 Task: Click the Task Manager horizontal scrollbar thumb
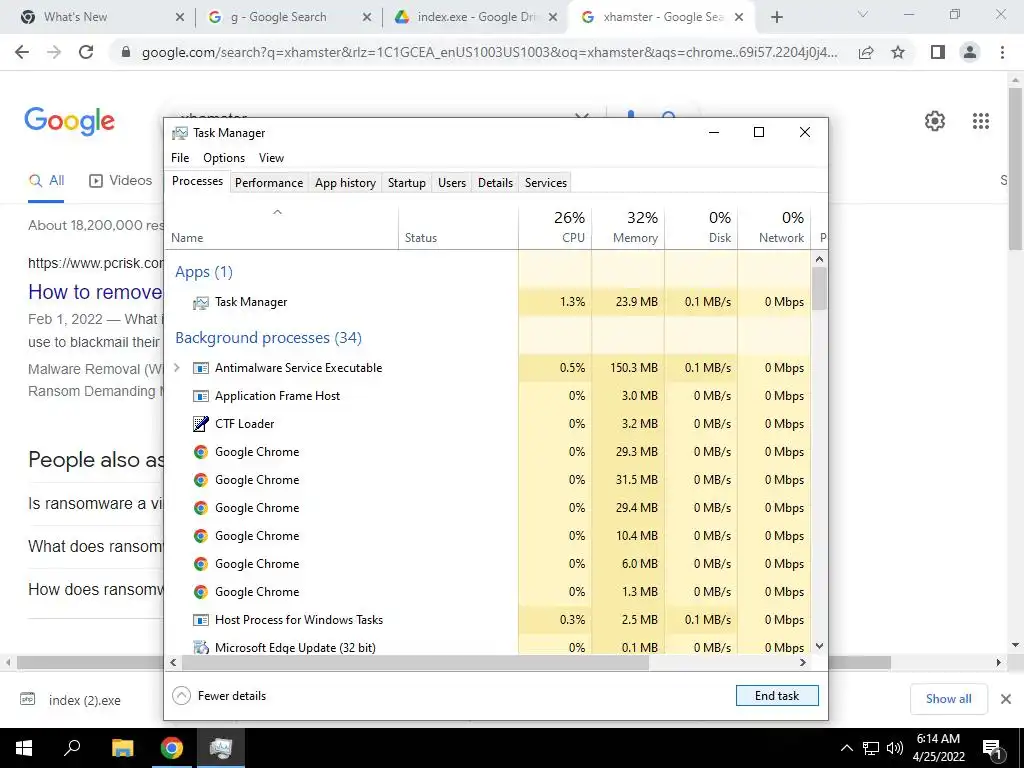point(415,663)
